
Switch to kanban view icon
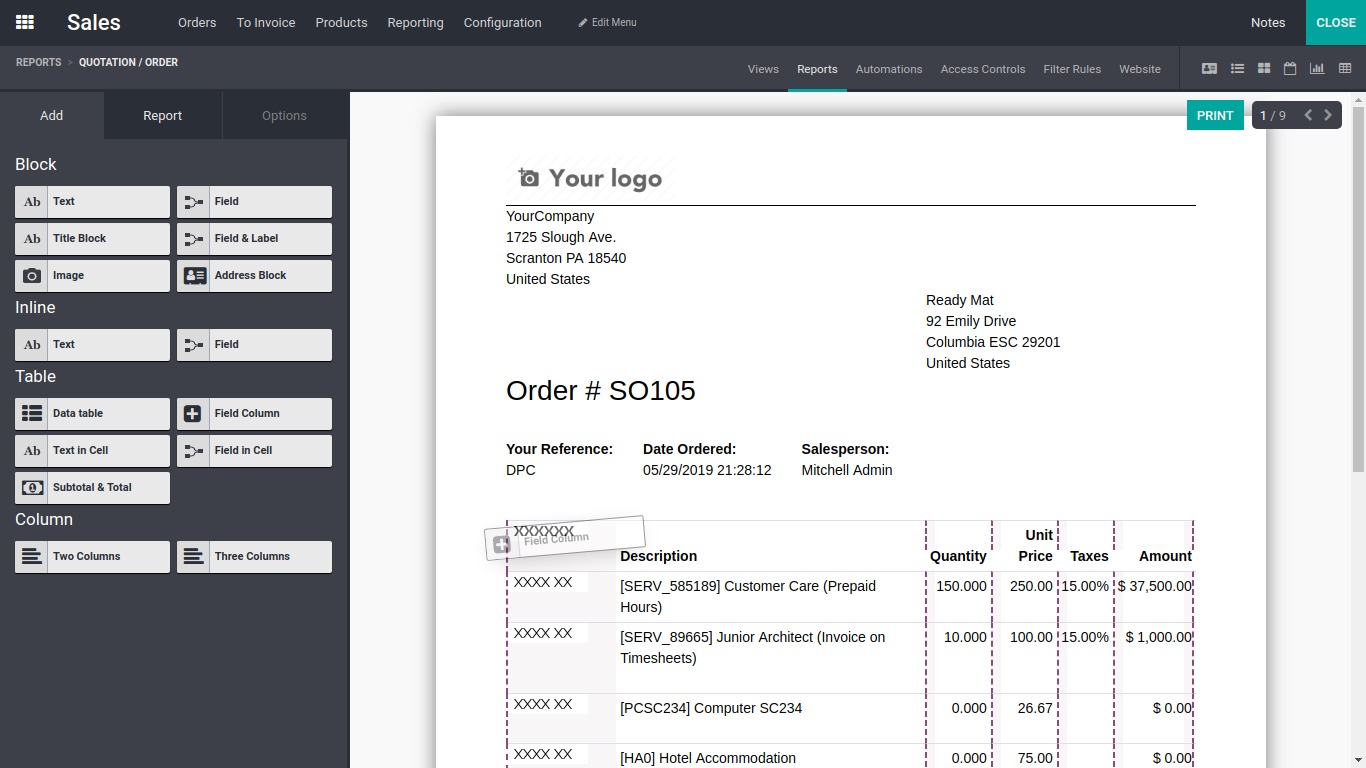[1264, 69]
